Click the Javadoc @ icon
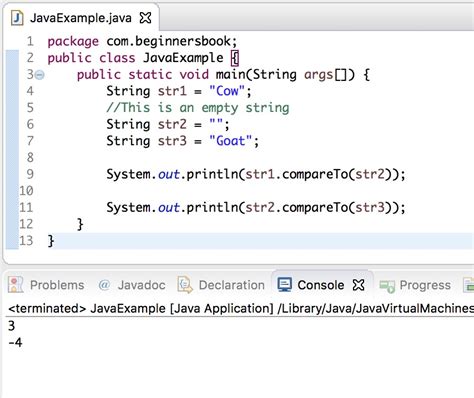Screen dimensions: 474x398 tap(104, 285)
